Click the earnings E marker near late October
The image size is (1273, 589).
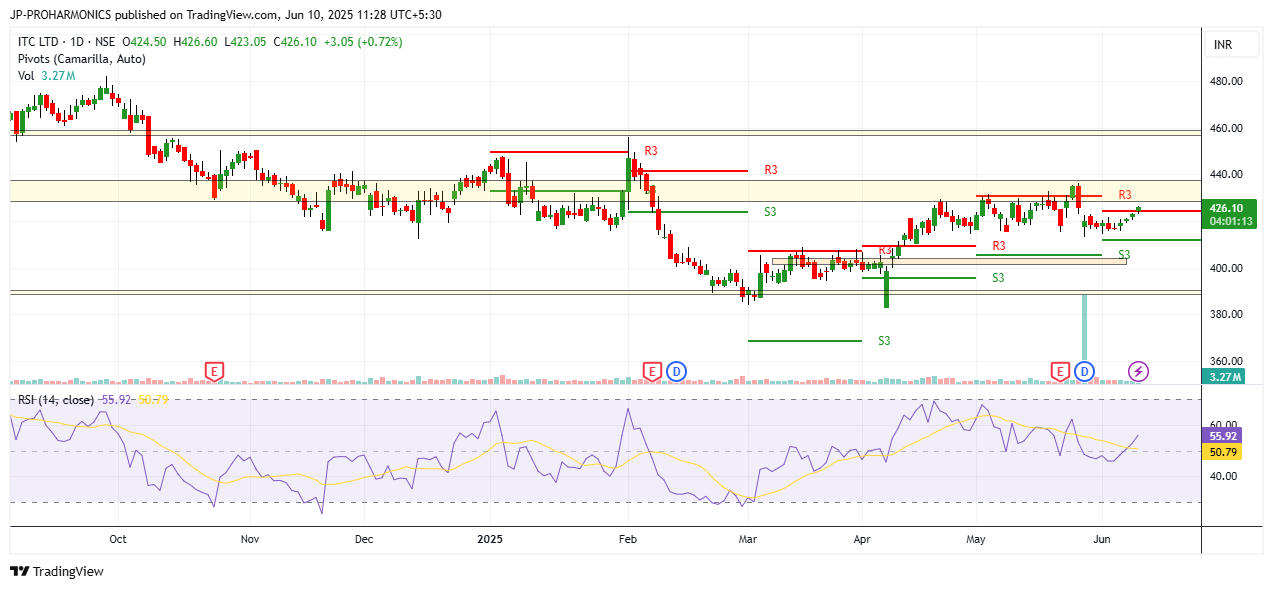tap(214, 372)
